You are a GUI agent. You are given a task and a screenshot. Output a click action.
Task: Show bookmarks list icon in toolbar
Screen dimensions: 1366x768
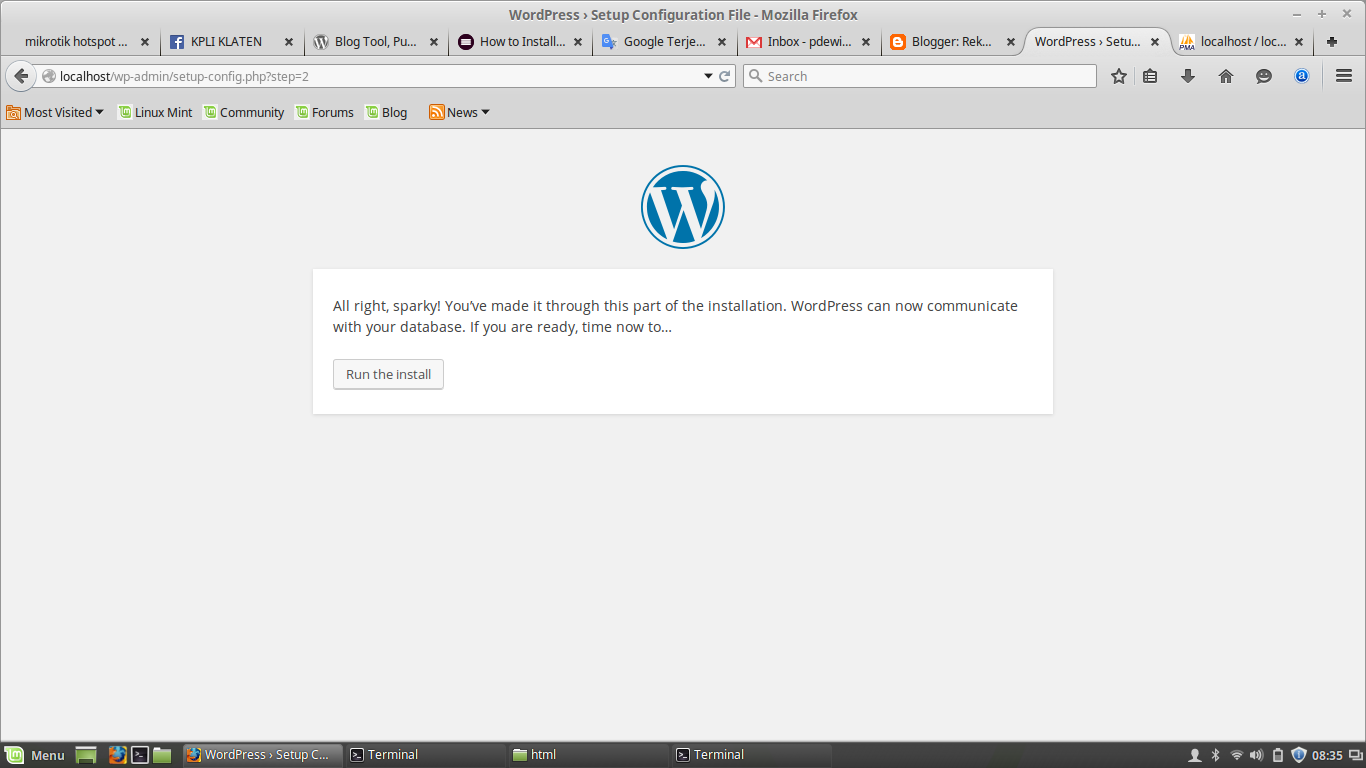pyautogui.click(x=1150, y=76)
